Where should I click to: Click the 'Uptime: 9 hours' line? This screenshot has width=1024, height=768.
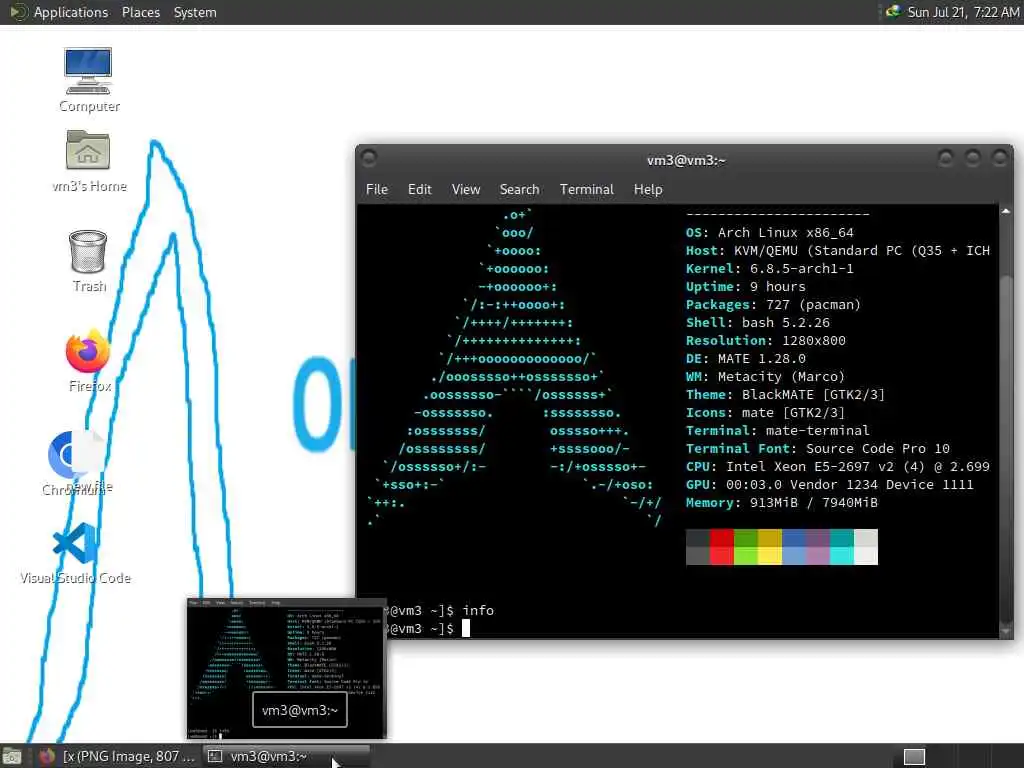(745, 287)
